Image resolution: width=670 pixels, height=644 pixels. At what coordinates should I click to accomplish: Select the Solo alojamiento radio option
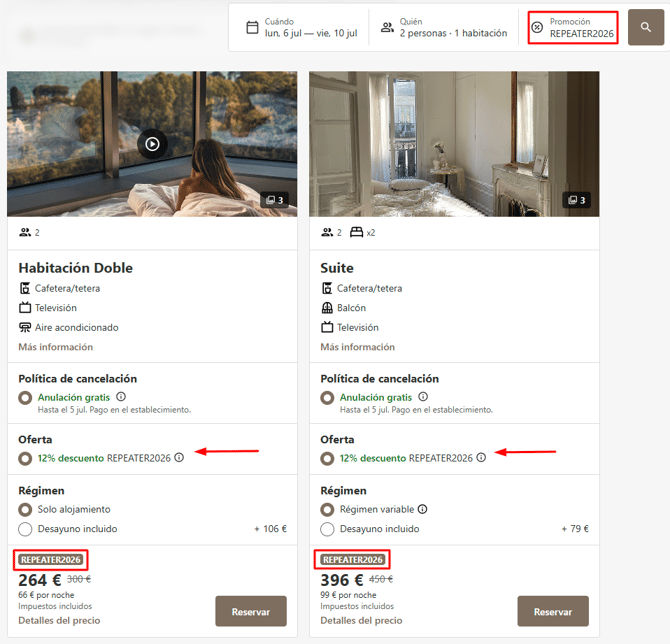click(25, 509)
